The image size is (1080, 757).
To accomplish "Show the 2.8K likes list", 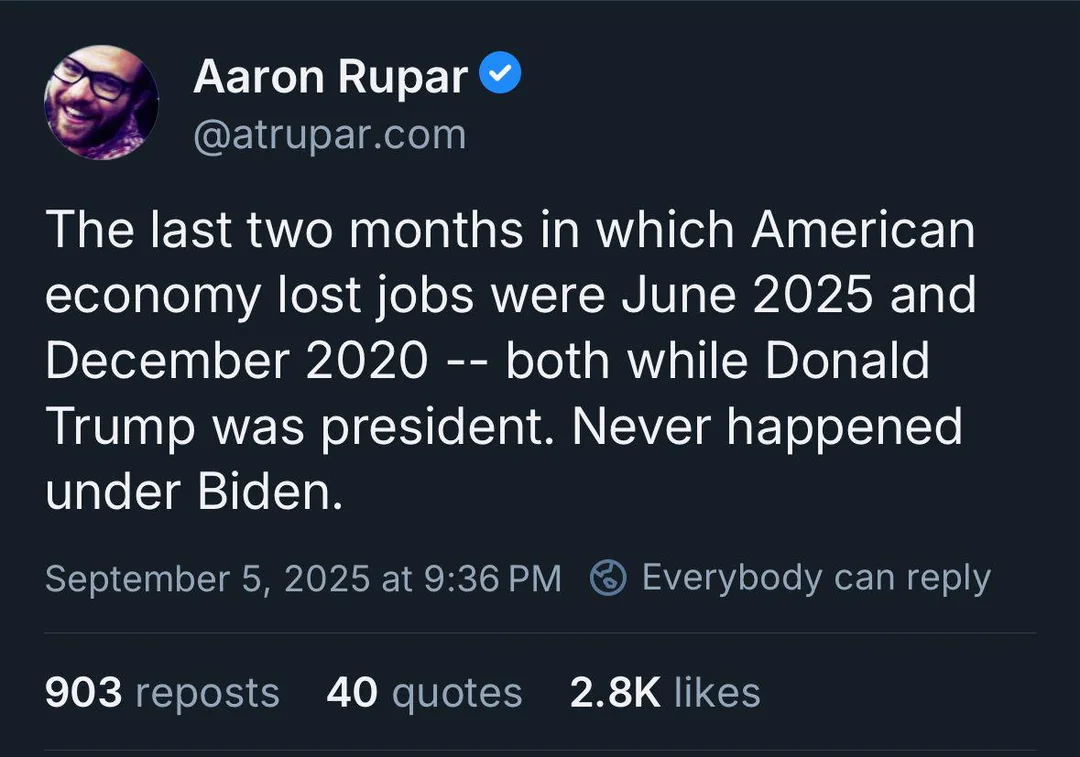I will (x=665, y=692).
